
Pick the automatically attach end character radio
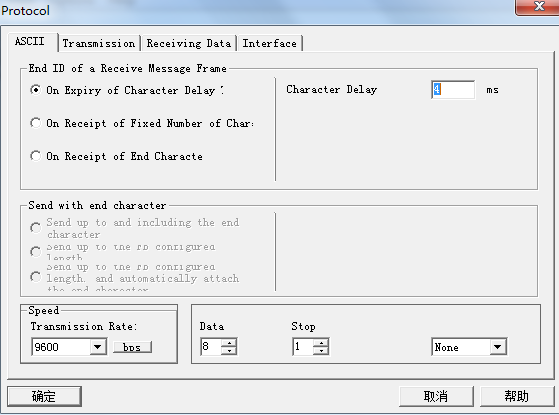tap(35, 277)
